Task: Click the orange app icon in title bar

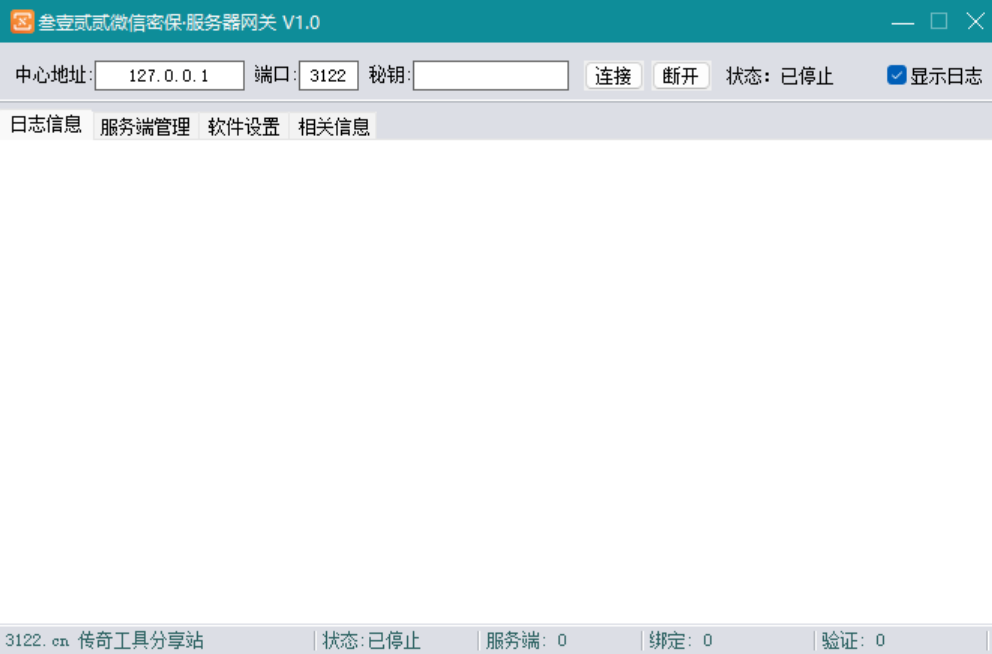Action: point(22,22)
